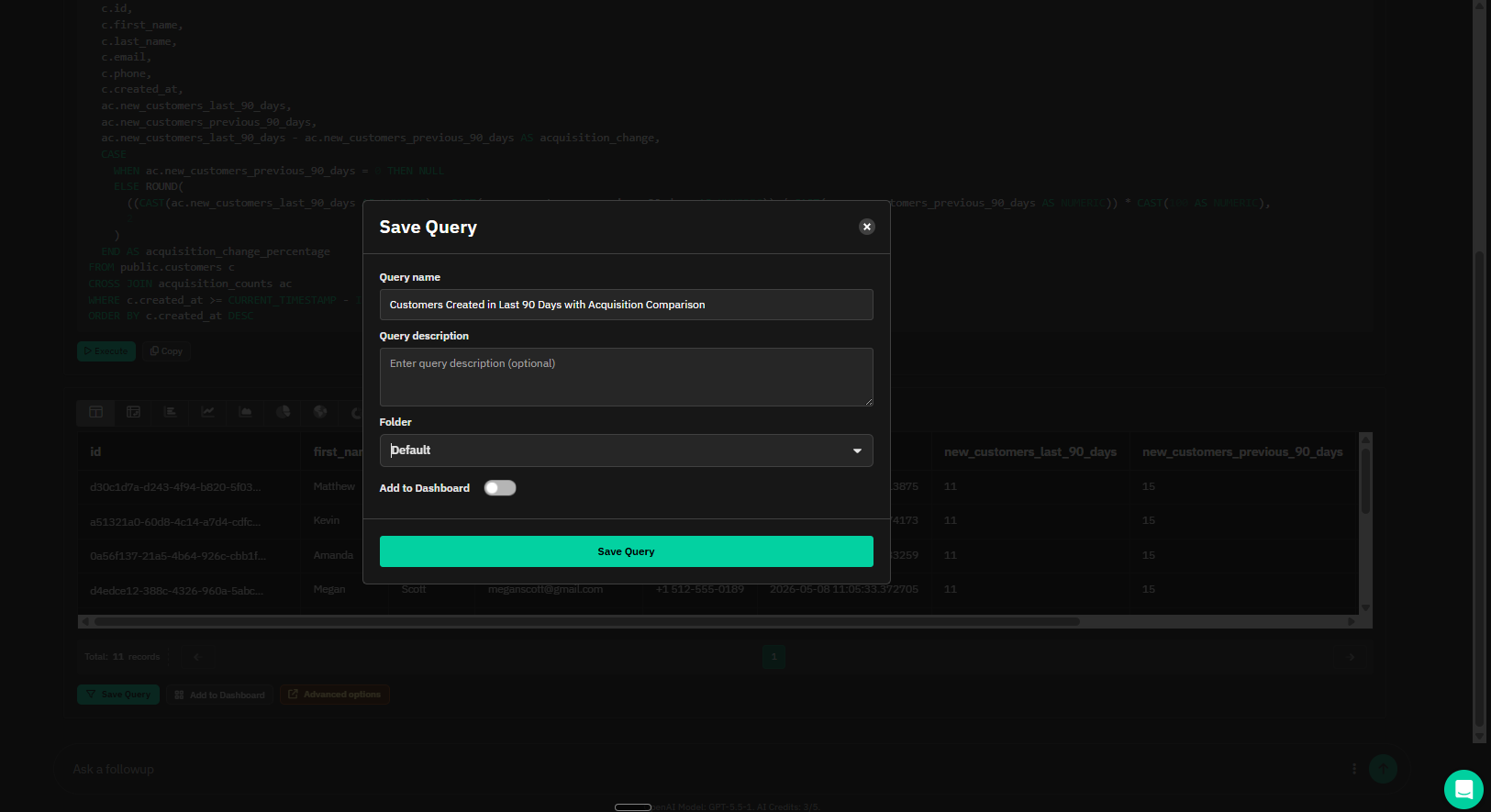Open Advanced options below results
Viewport: 1491px width, 812px height.
(335, 695)
